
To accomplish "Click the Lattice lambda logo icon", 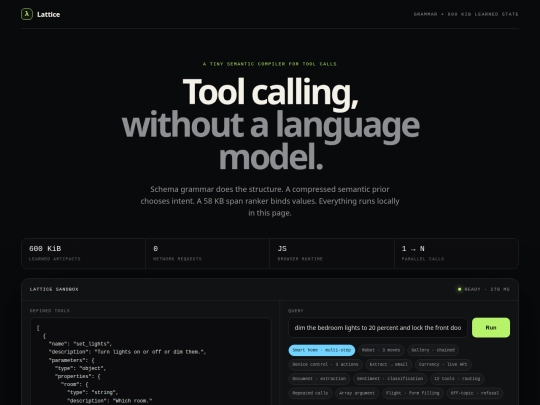I will point(27,14).
